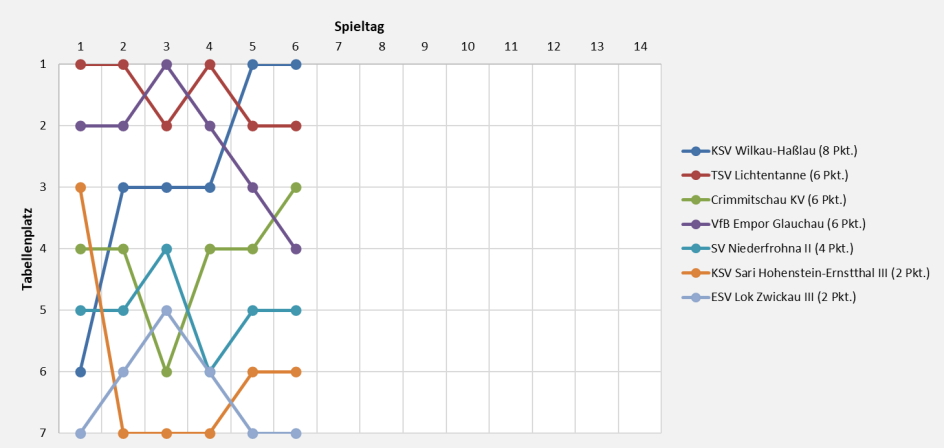The height and width of the screenshot is (448, 944).
Task: Select the orange marker at Spieltag 1, place 3
Action: point(80,188)
